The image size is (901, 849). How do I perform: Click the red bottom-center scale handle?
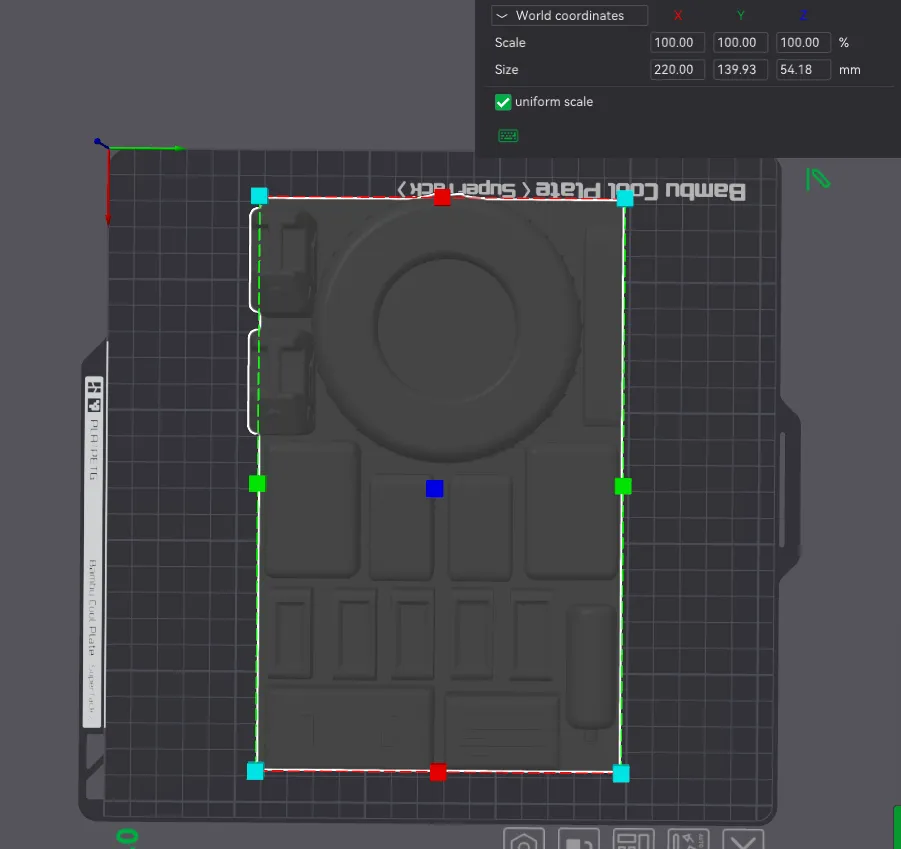tap(437, 772)
